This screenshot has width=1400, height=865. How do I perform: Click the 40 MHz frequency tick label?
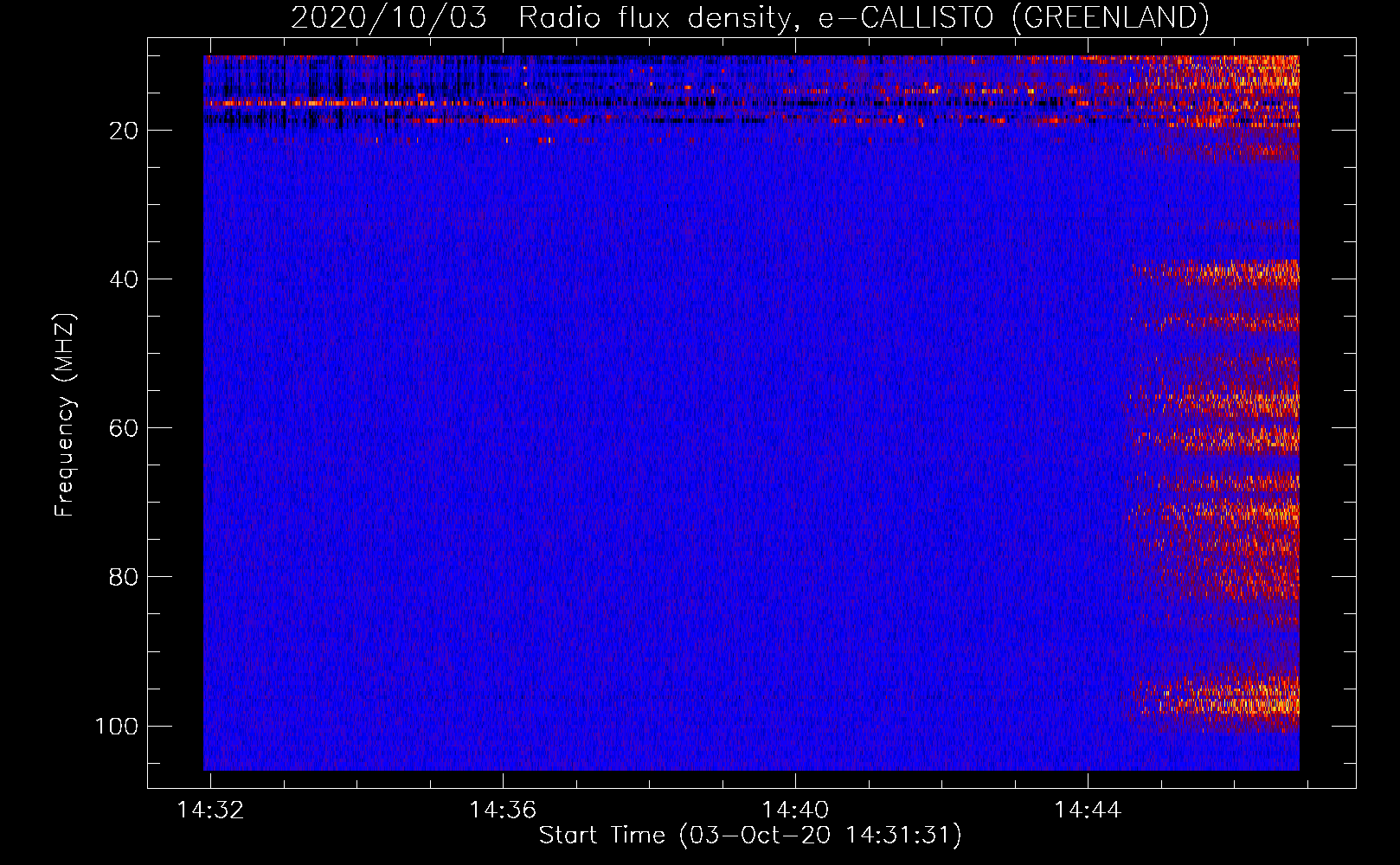tap(124, 279)
